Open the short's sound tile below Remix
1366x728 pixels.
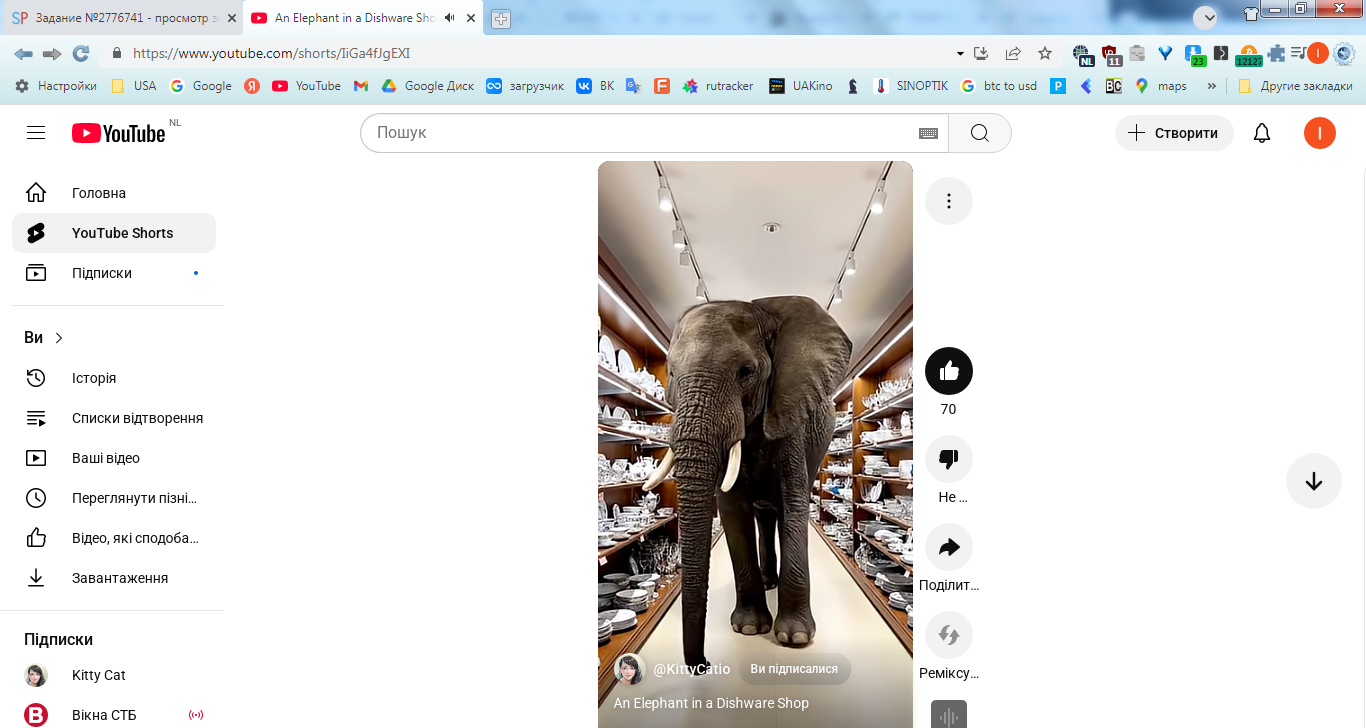(x=949, y=714)
